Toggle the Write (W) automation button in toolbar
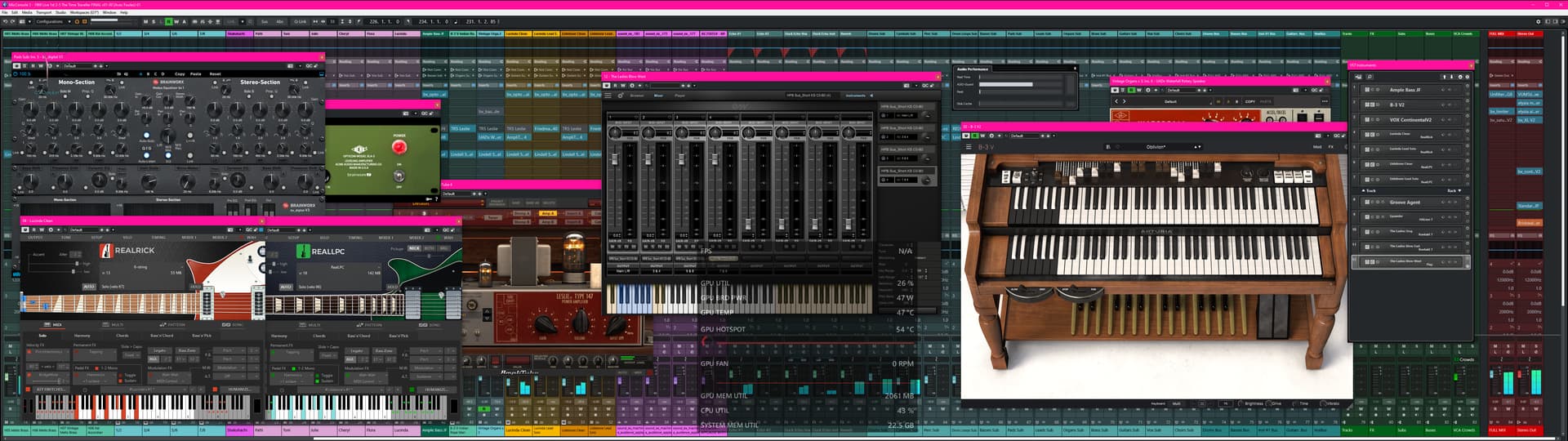This screenshot has height=441, width=1568. click(176, 21)
